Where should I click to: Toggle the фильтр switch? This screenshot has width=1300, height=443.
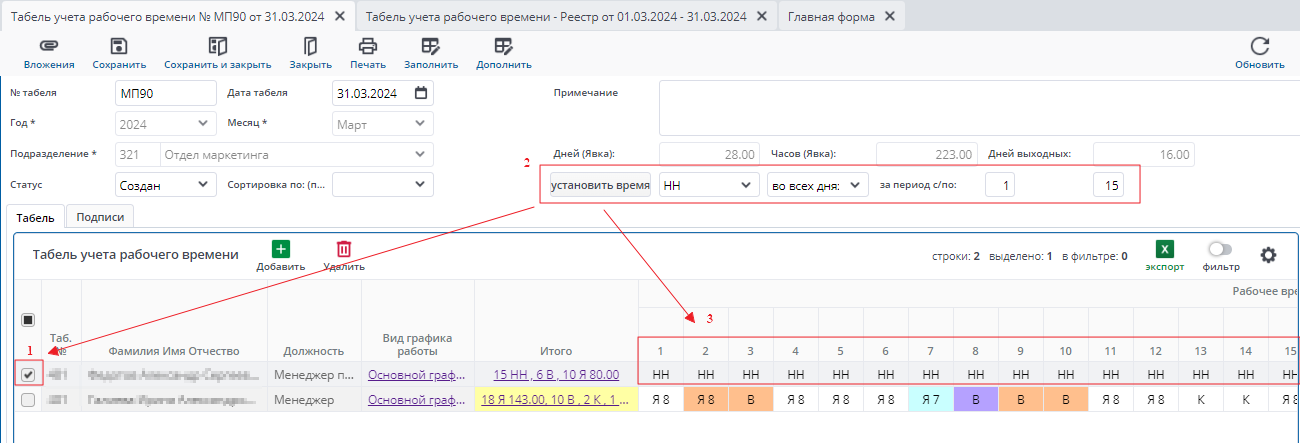(x=1221, y=250)
